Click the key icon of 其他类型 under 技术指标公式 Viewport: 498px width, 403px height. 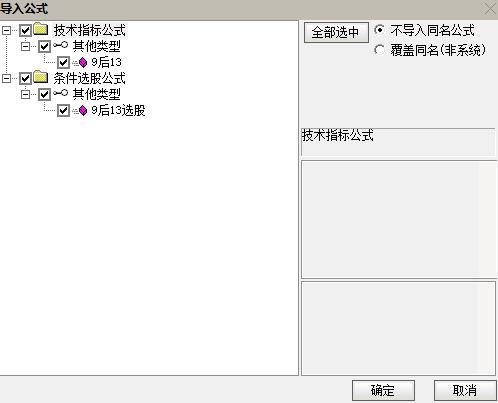(61, 45)
